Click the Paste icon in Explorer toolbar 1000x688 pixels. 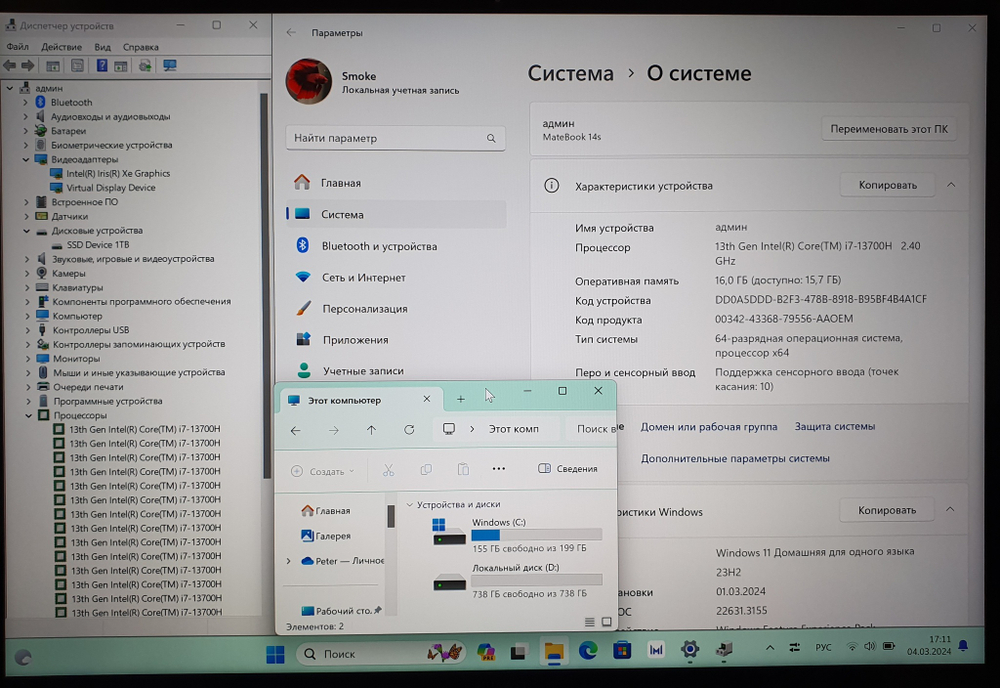[463, 469]
